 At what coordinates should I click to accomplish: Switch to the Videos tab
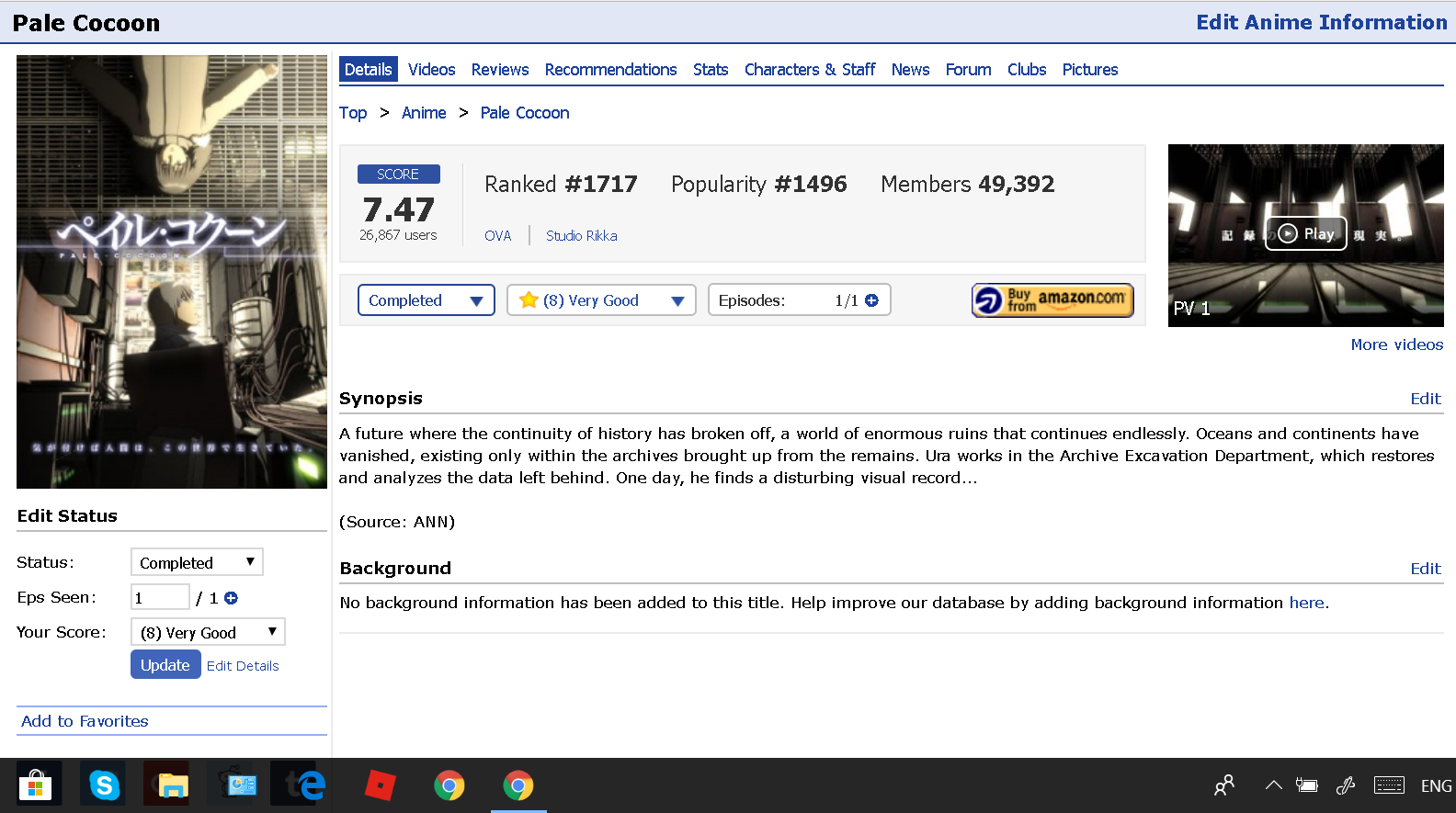431,69
